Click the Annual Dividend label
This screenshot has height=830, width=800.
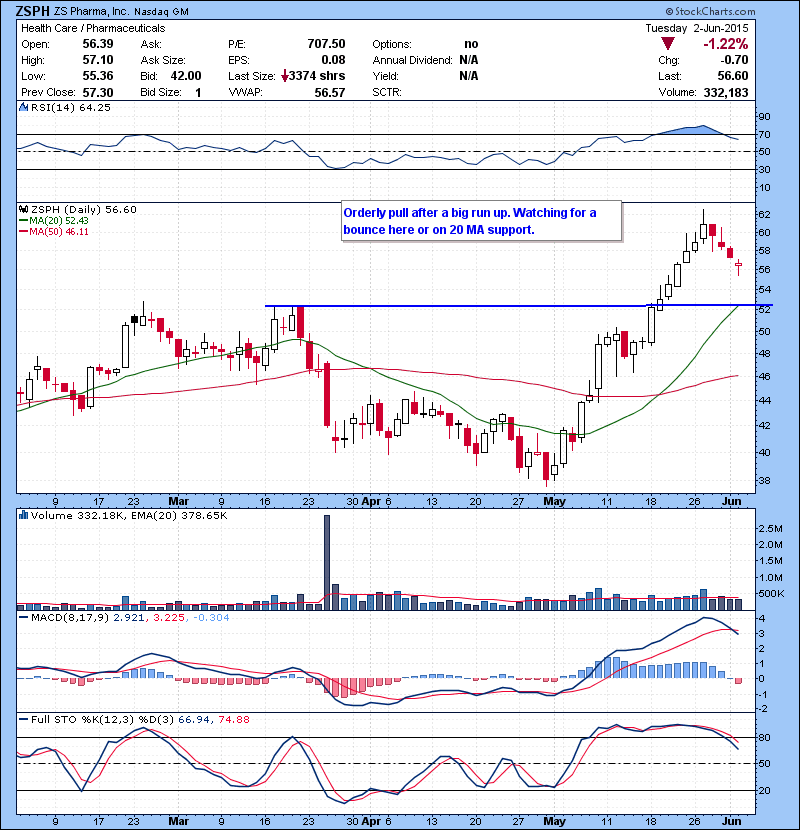[x=412, y=60]
